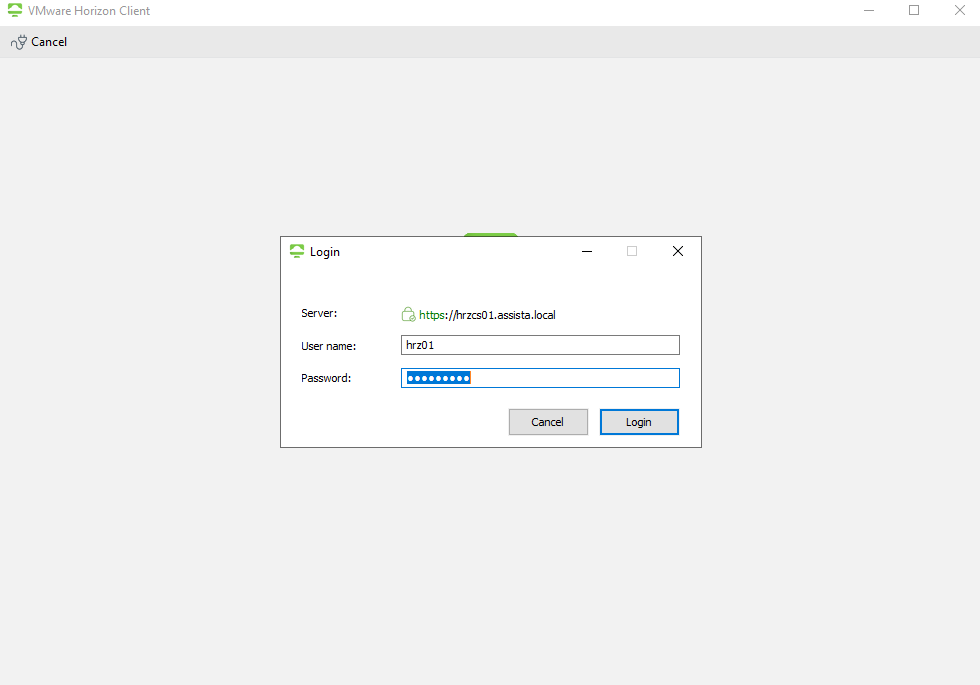Click the VMware Horizon Client title text
Viewport: 980px width, 685px height.
pyautogui.click(x=89, y=11)
